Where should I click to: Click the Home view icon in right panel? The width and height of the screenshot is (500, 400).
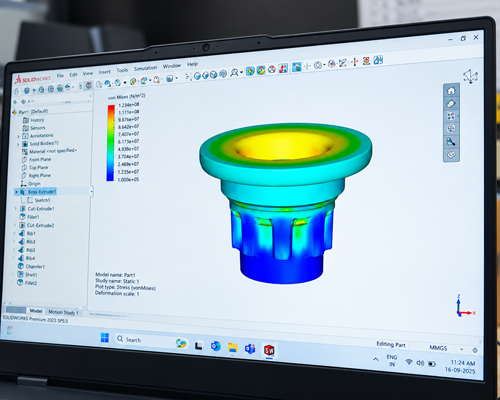(x=451, y=91)
